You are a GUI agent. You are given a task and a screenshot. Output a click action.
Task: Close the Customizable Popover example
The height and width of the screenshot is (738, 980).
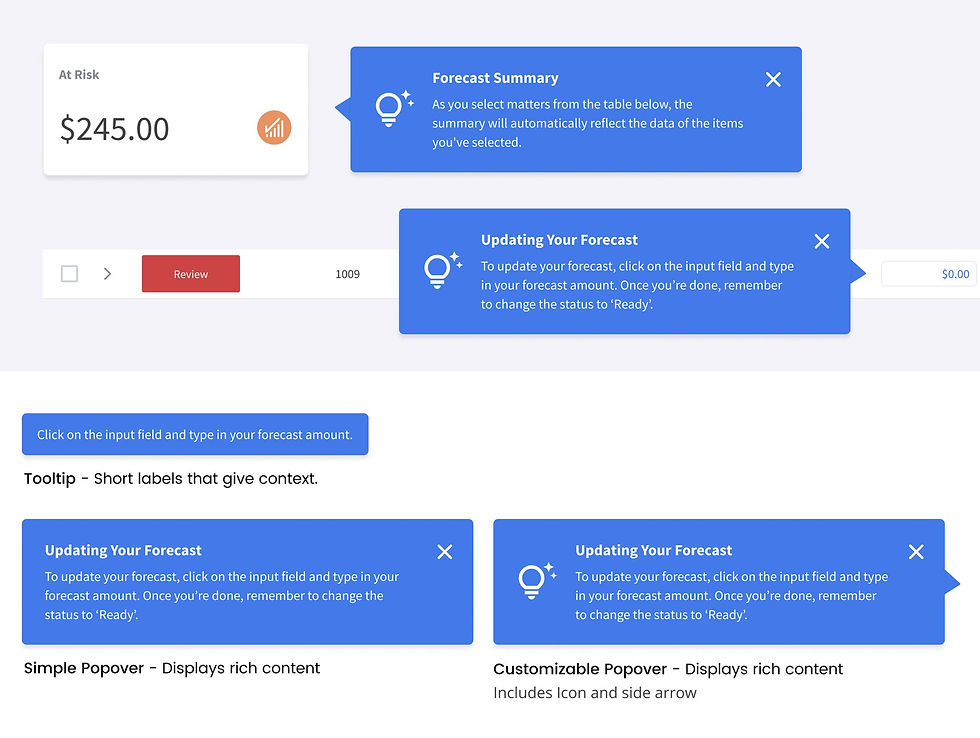coord(916,552)
